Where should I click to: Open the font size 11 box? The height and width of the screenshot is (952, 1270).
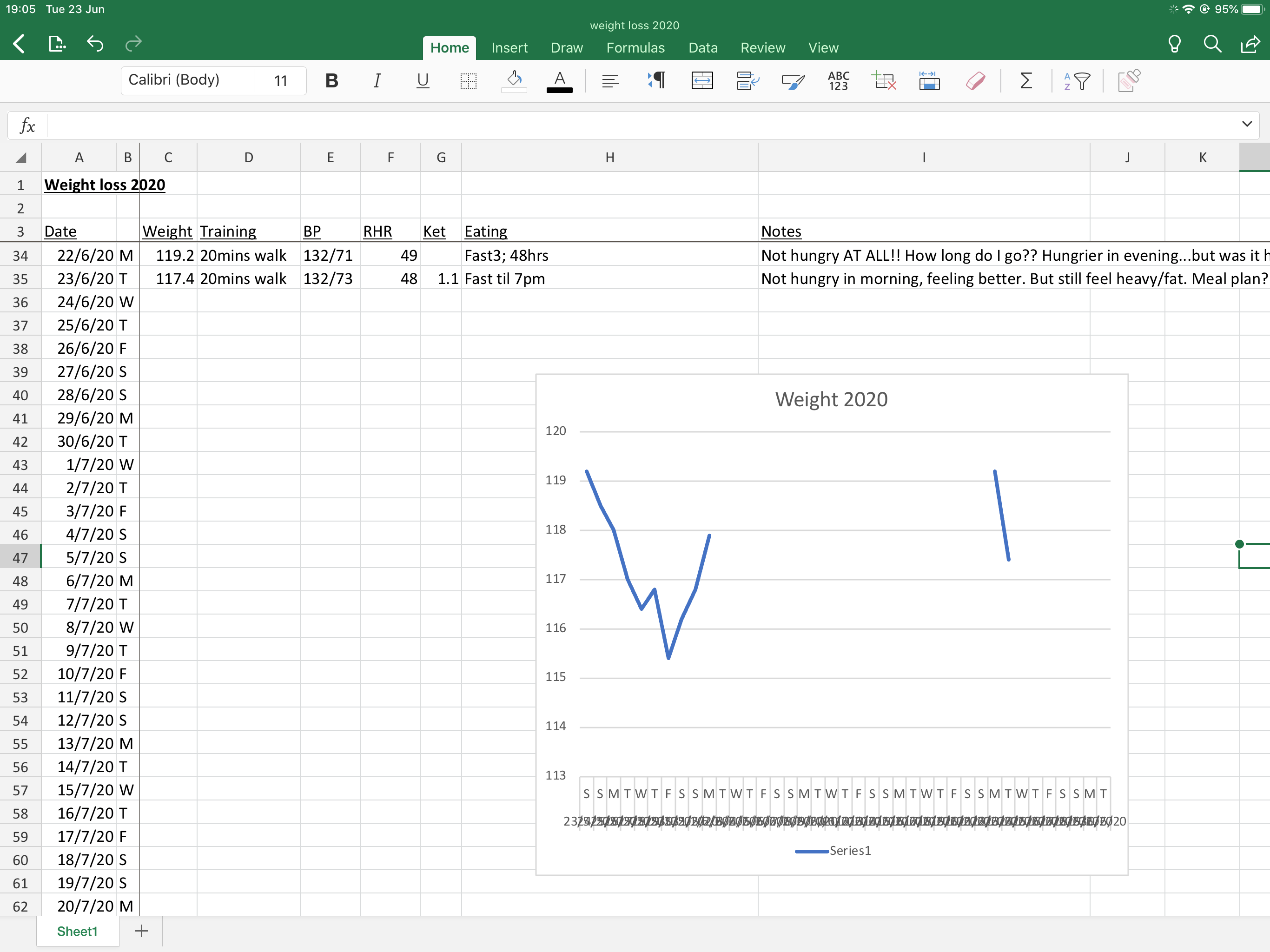click(x=280, y=80)
